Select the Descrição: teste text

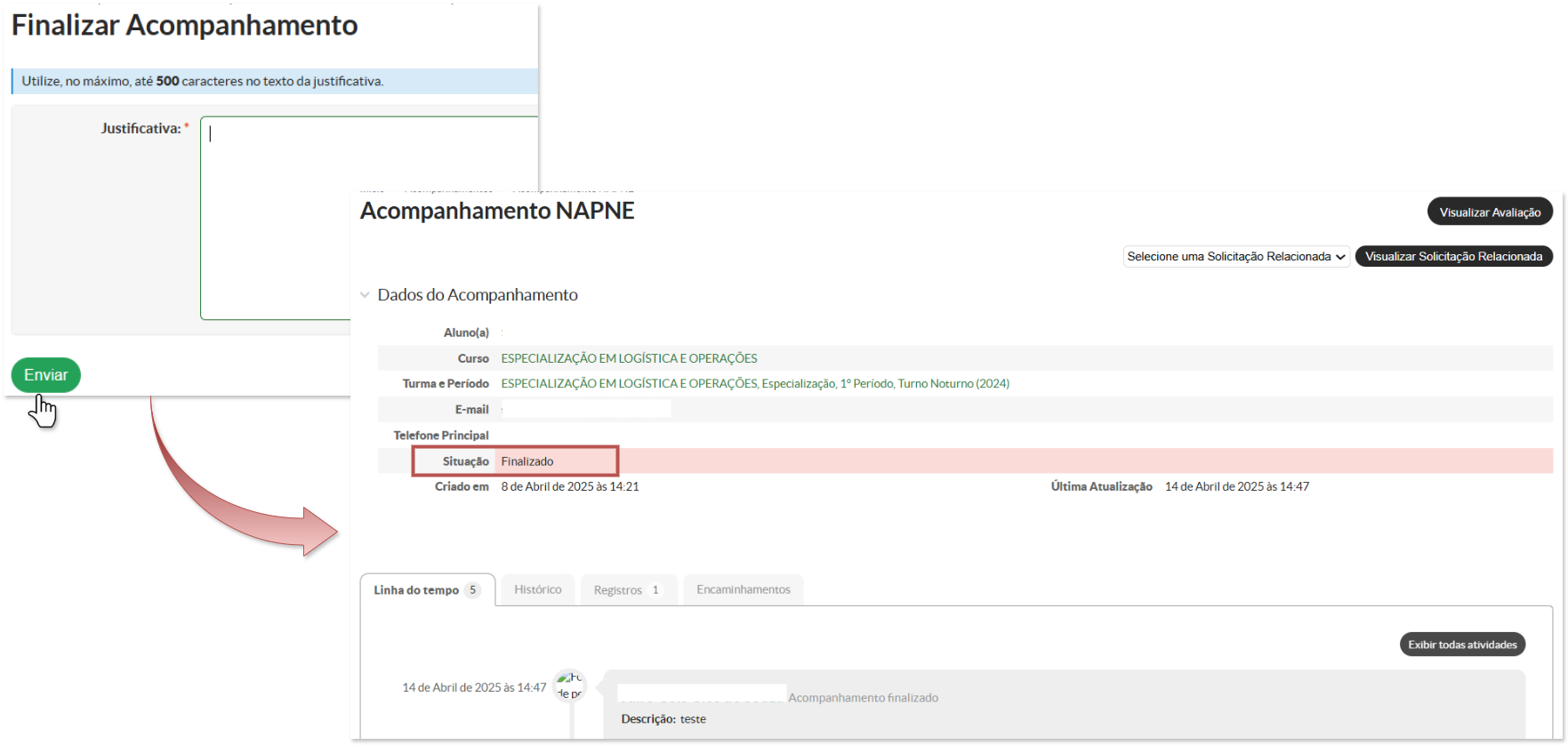663,718
